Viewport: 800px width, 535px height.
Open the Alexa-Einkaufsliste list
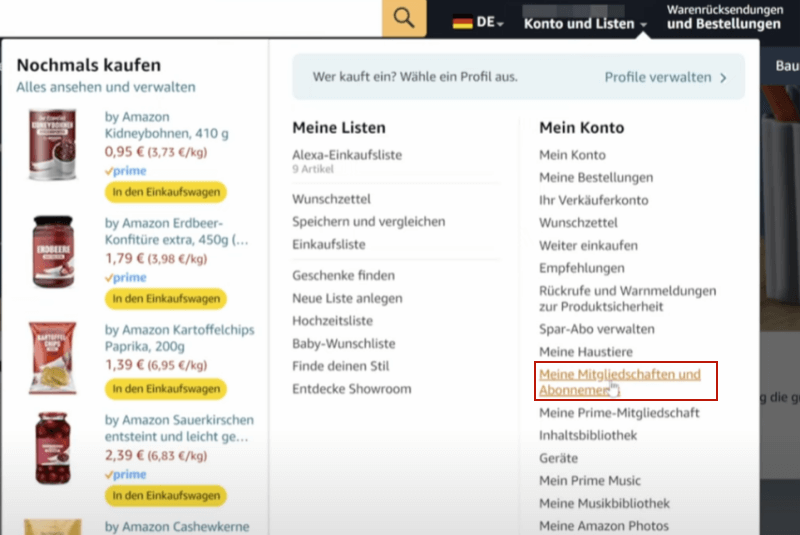pos(346,155)
